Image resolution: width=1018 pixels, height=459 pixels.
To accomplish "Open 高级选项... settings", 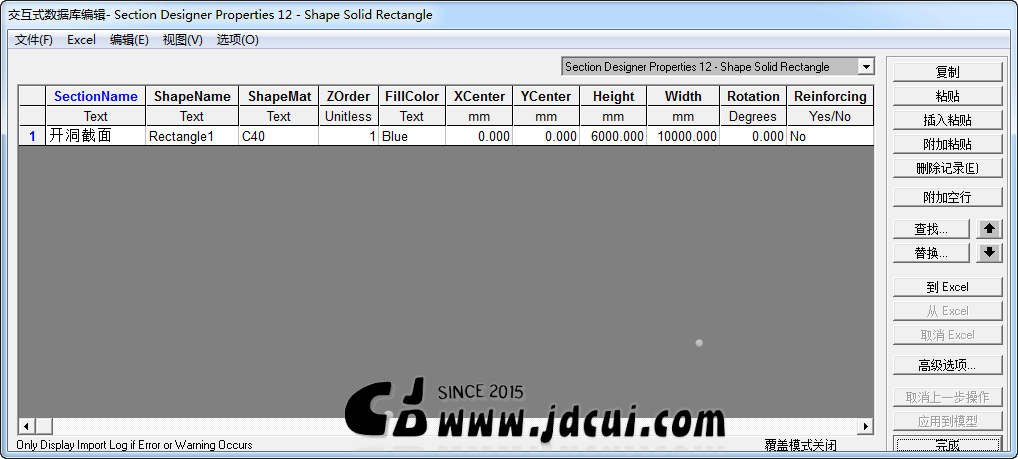I will coord(947,366).
